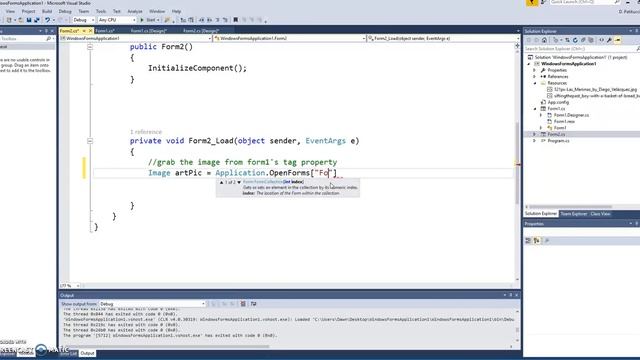The image size is (640, 360).
Task: Switch to the Form1.cs editor tab
Action: pyautogui.click(x=105, y=31)
